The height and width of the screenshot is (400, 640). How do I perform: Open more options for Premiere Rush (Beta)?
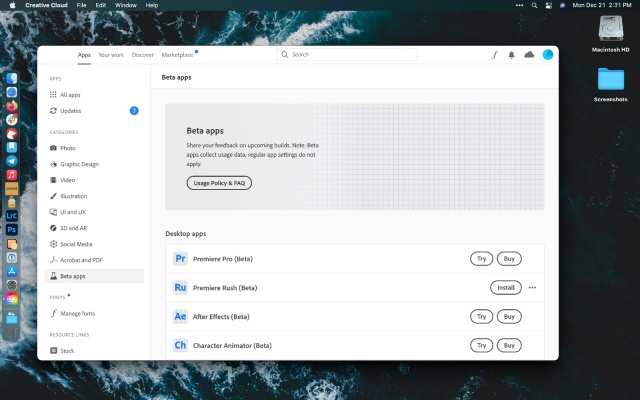pyautogui.click(x=532, y=287)
